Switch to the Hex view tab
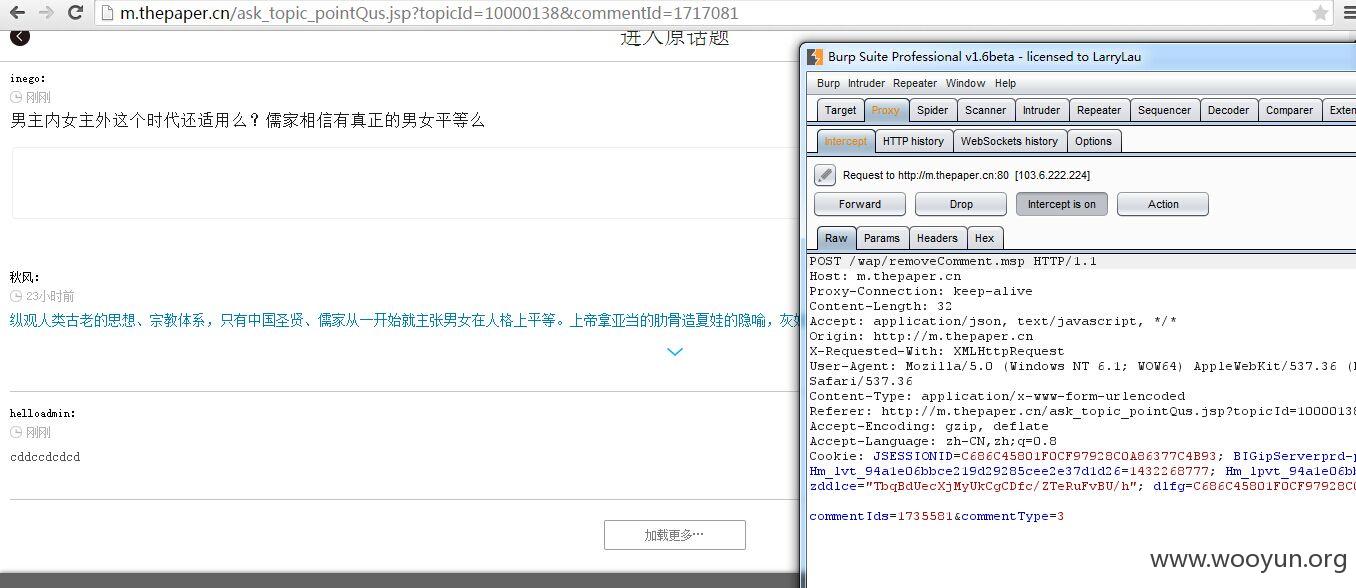 click(x=984, y=238)
